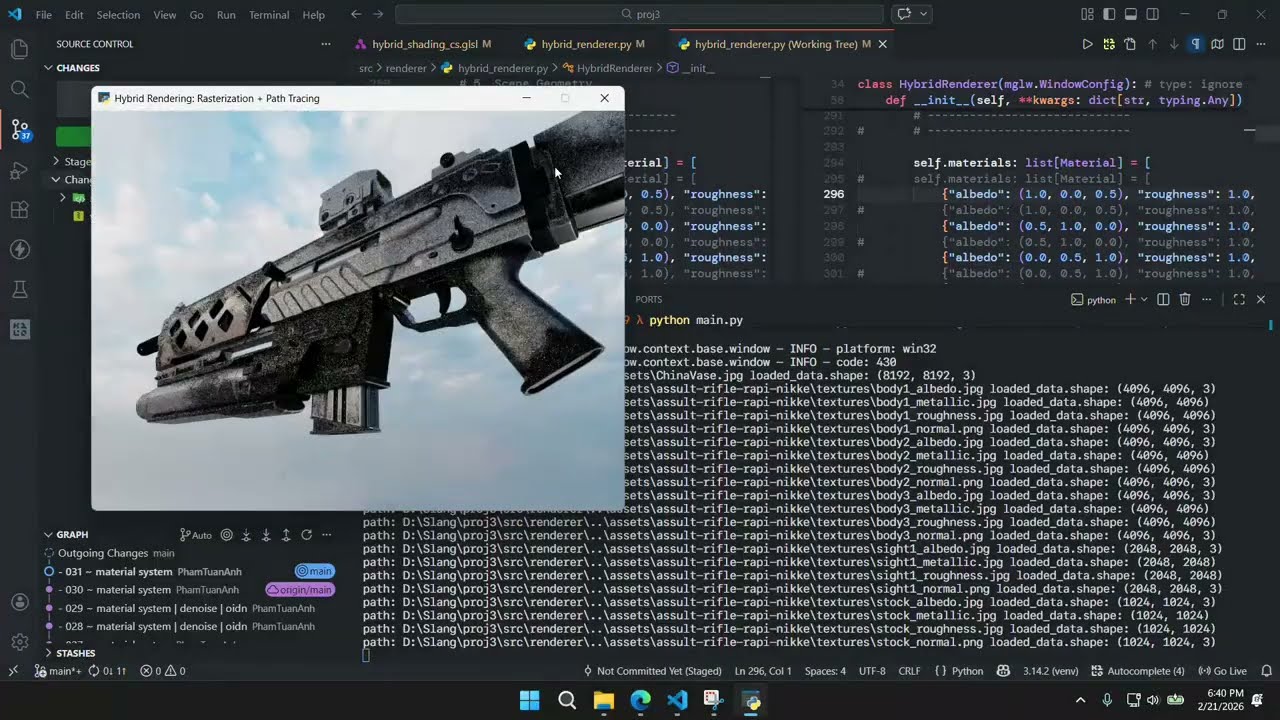This screenshot has width=1280, height=720.
Task: Customize layout icon in title bar
Action: 1087,14
